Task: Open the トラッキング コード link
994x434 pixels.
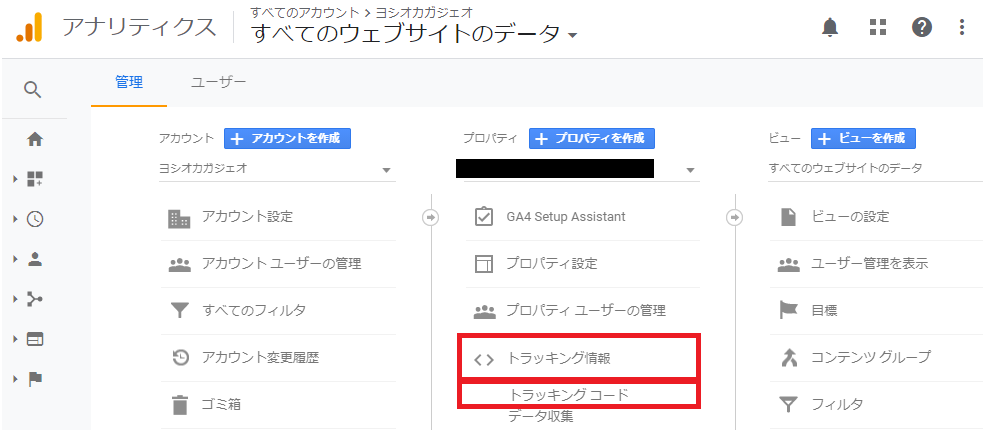Action: pyautogui.click(x=569, y=395)
